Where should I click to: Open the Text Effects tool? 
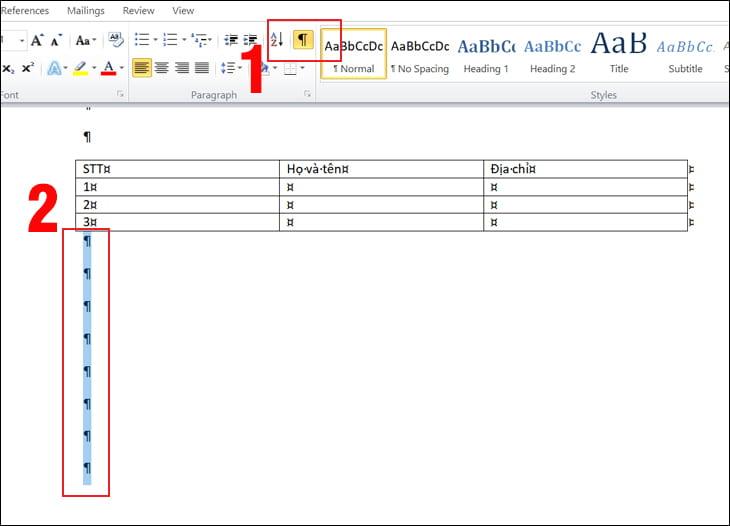click(x=55, y=68)
